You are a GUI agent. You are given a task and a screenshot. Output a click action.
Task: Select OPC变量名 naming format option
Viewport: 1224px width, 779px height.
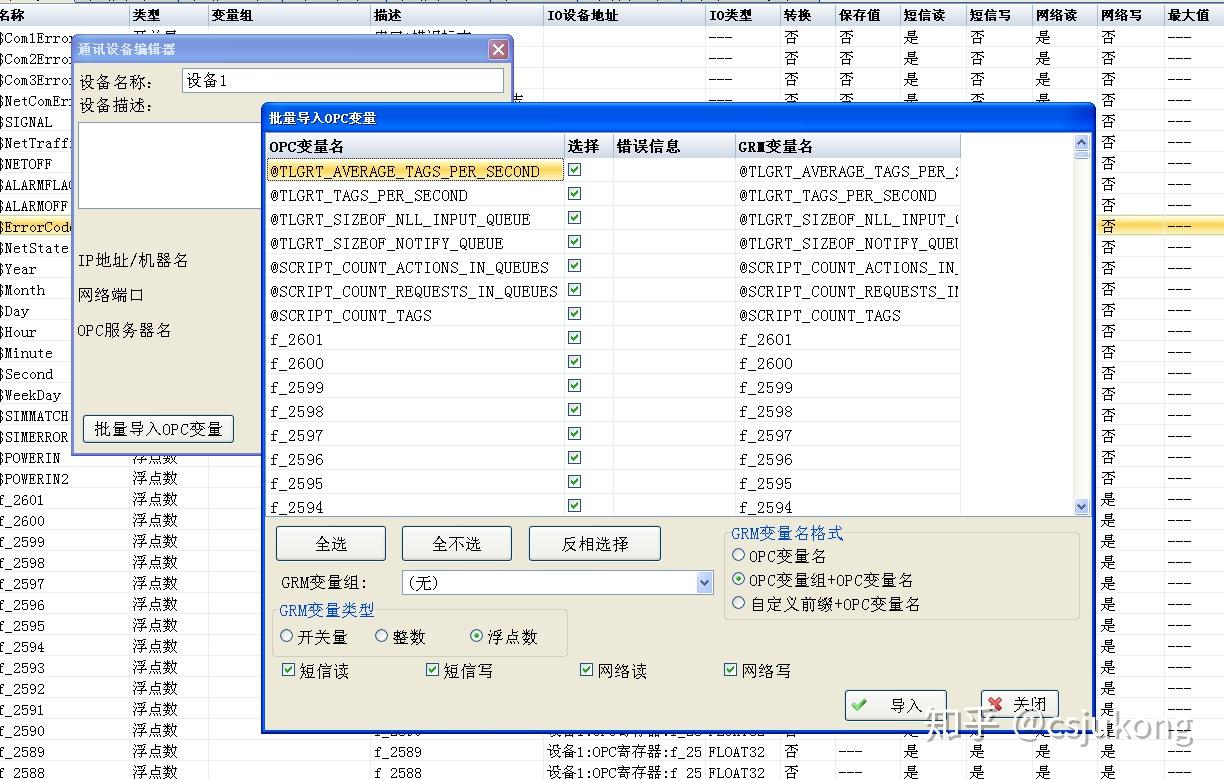[x=737, y=554]
